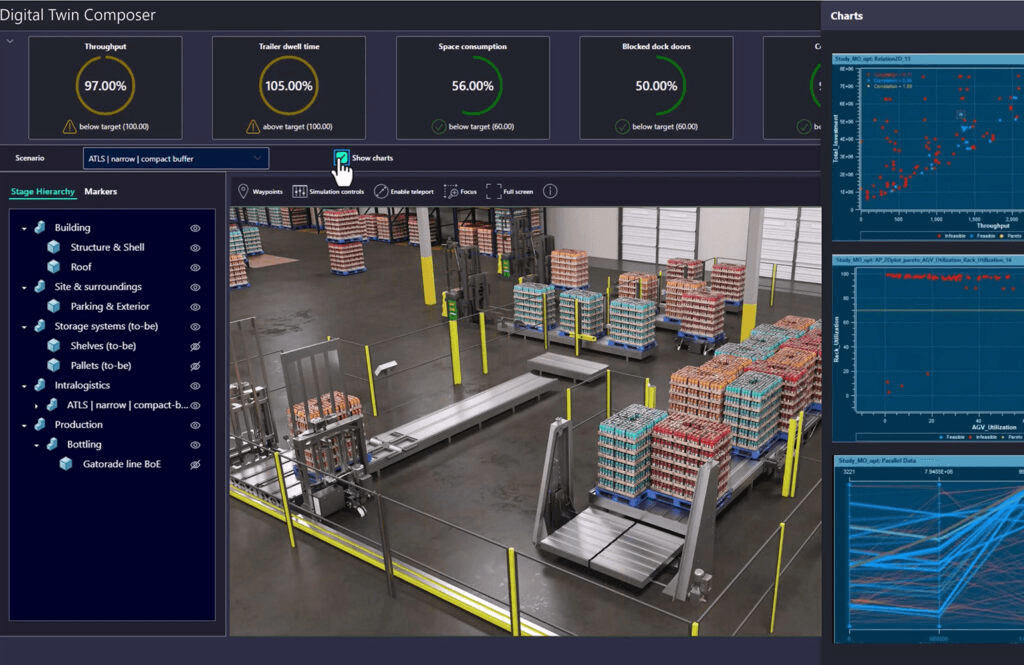Select the Production tree item
The image size is (1024, 665).
point(78,425)
